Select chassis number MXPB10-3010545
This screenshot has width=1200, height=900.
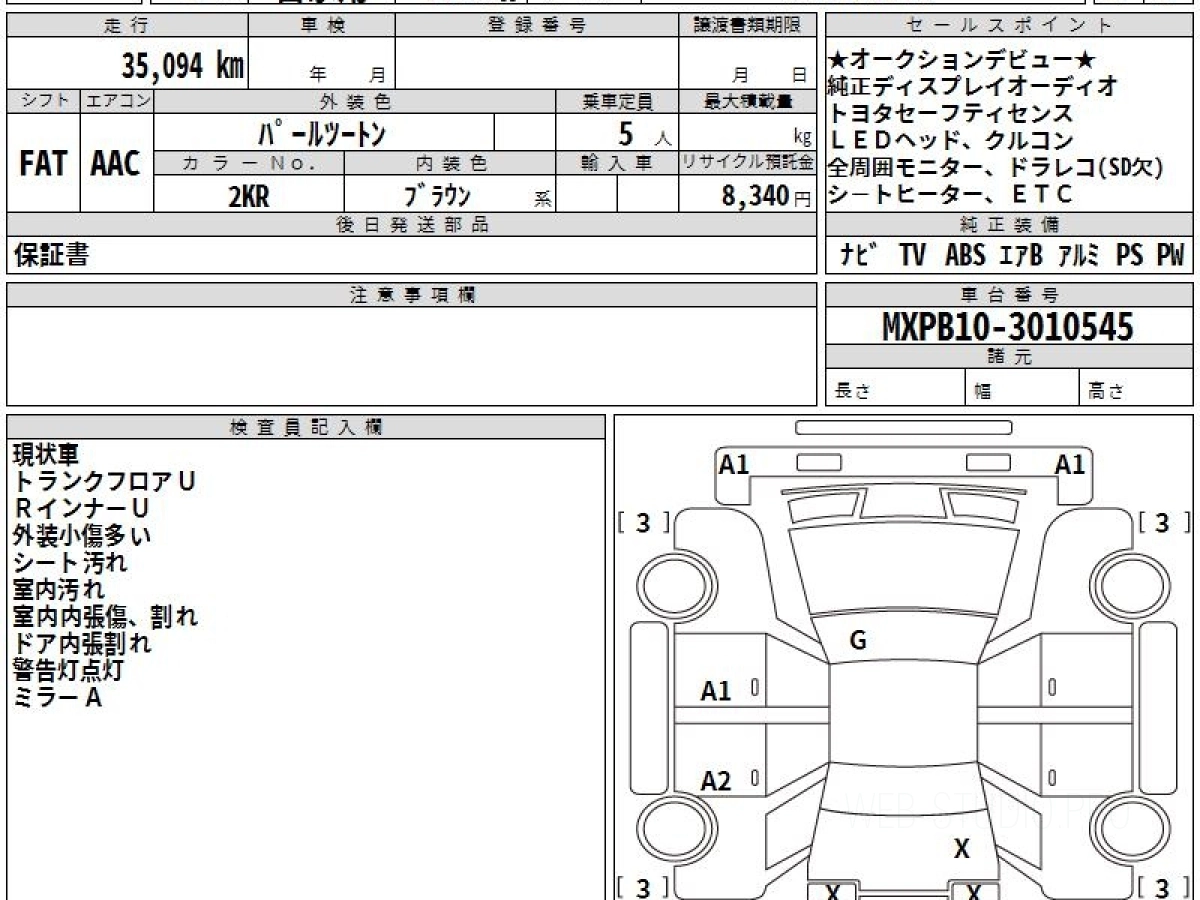pos(1008,327)
